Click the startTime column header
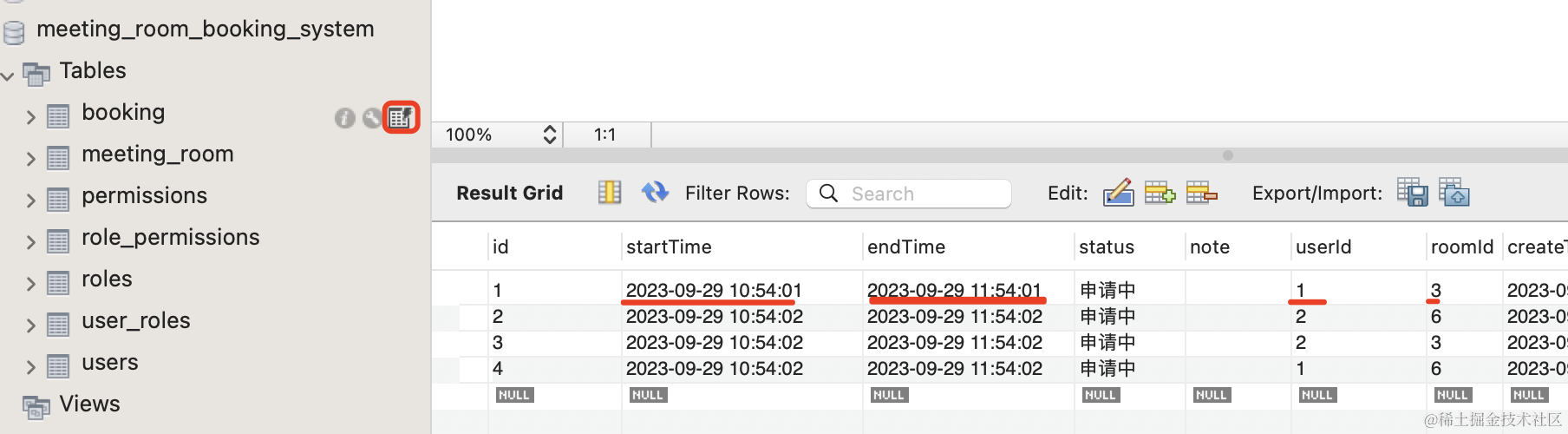This screenshot has width=1568, height=434. [x=669, y=247]
